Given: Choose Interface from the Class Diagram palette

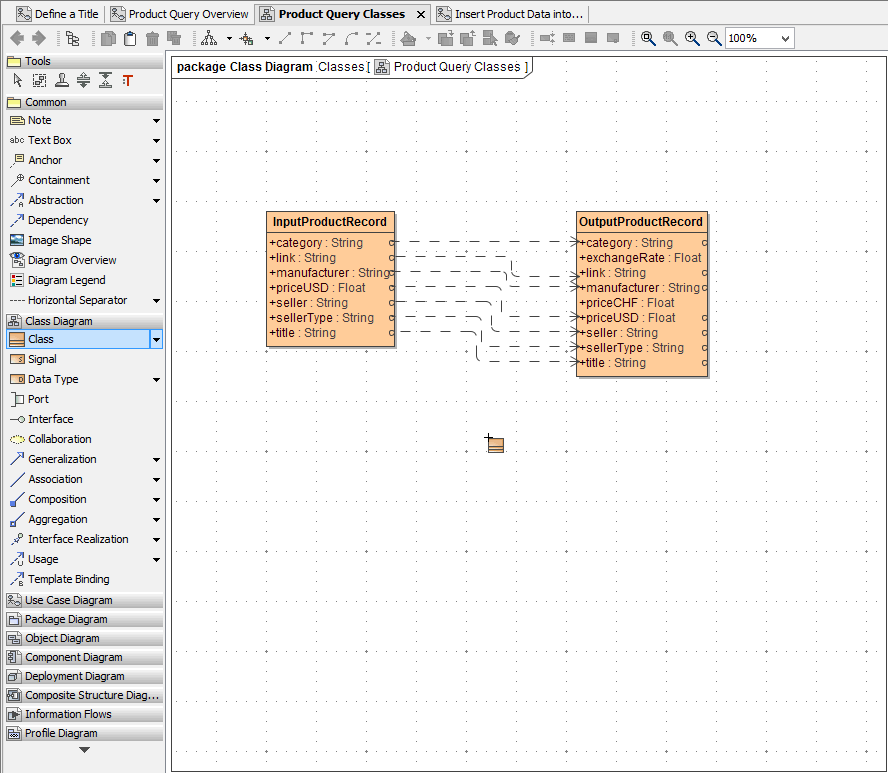Looking at the screenshot, I should [x=50, y=419].
